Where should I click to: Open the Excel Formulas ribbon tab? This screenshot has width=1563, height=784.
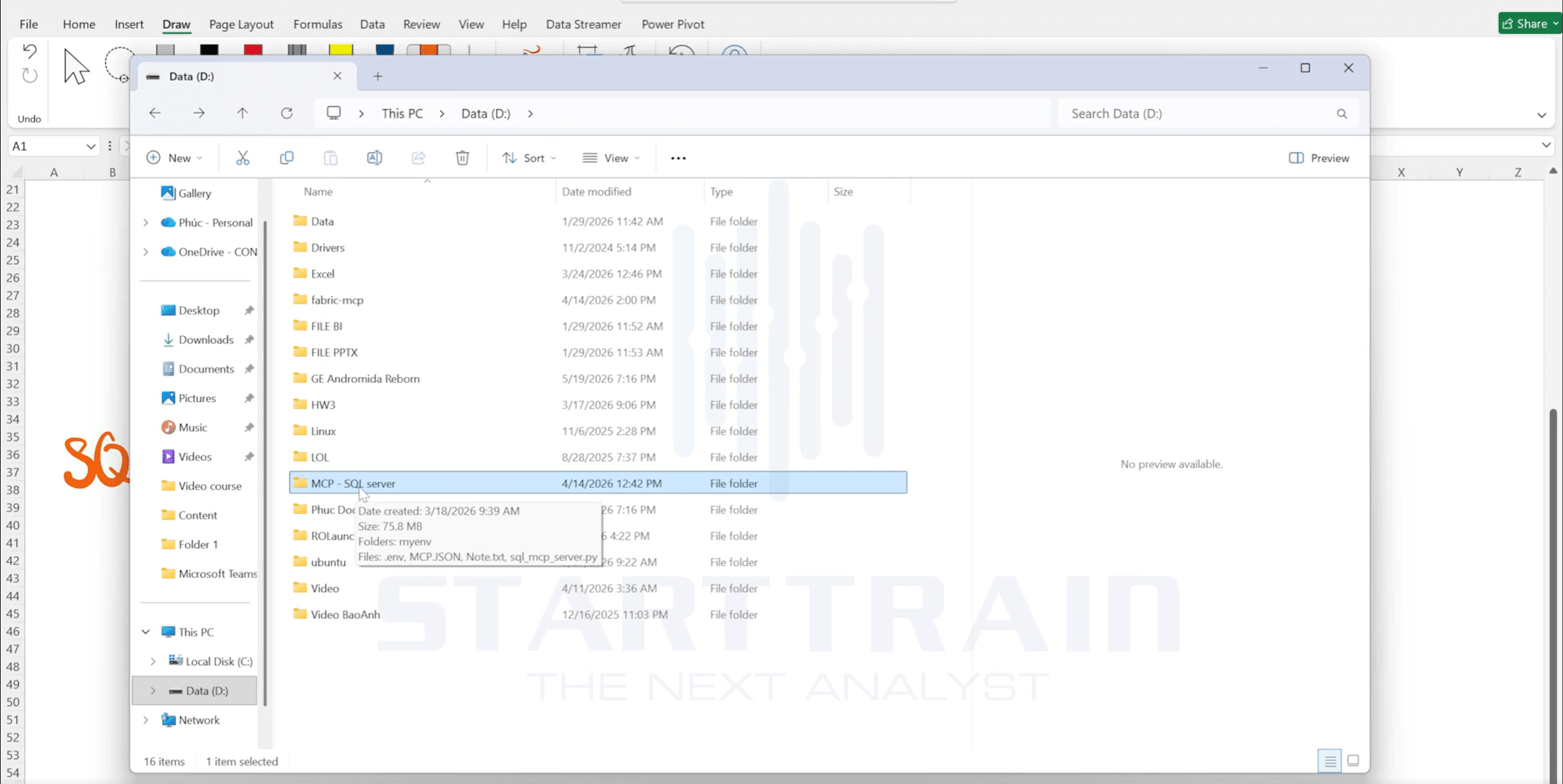tap(318, 24)
